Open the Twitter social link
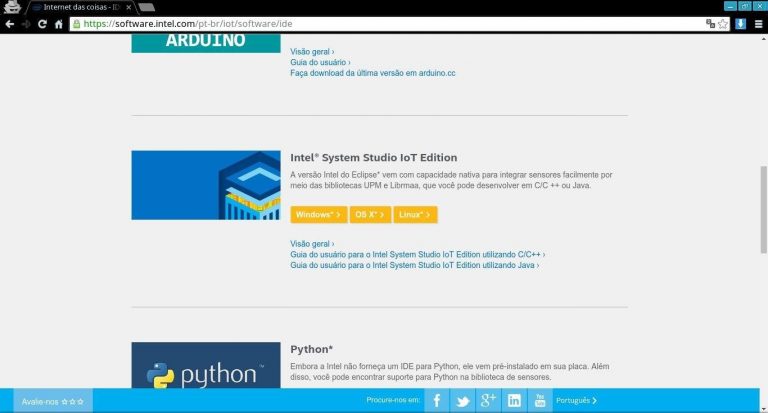 [462, 400]
